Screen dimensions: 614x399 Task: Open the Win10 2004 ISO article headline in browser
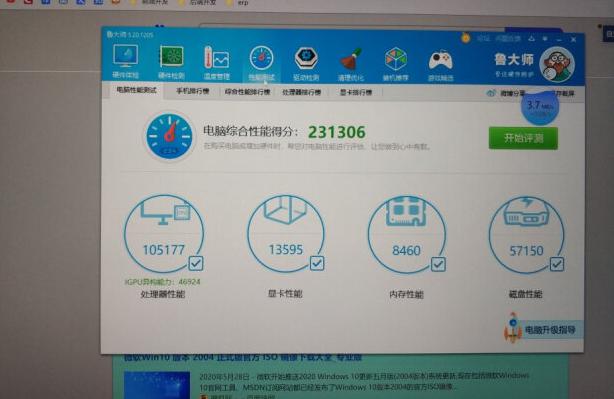[243, 357]
